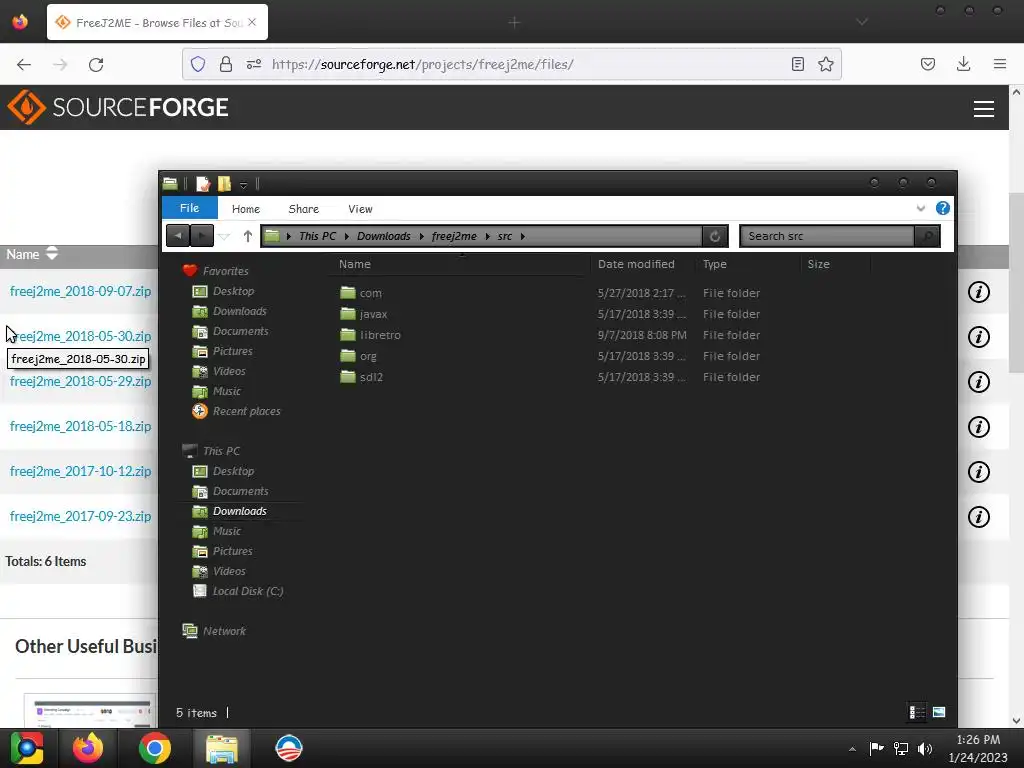Expand path arrow after freej2me
The image size is (1024, 768).
point(487,236)
